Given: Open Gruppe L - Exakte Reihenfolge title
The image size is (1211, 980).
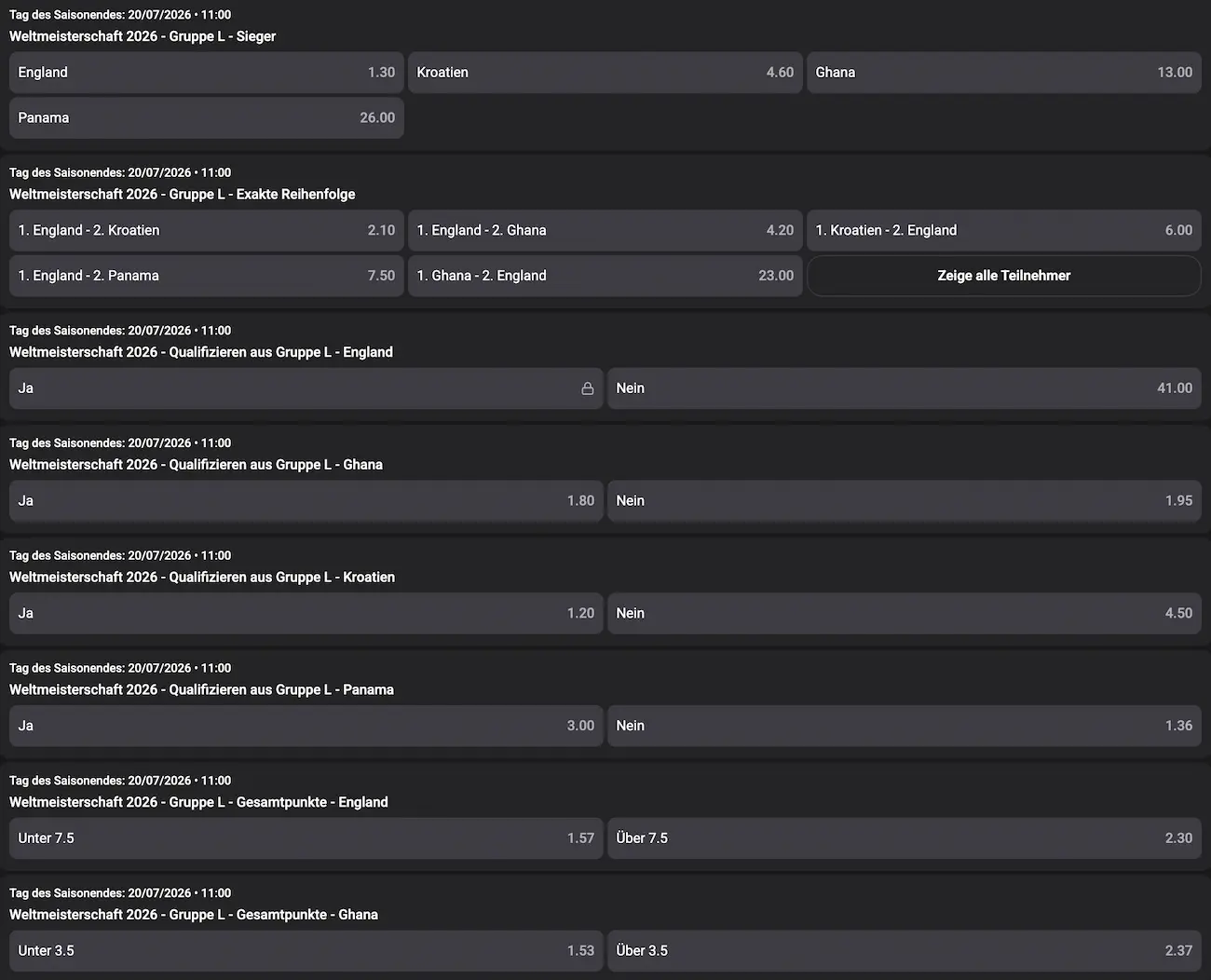Looking at the screenshot, I should pyautogui.click(x=183, y=195).
